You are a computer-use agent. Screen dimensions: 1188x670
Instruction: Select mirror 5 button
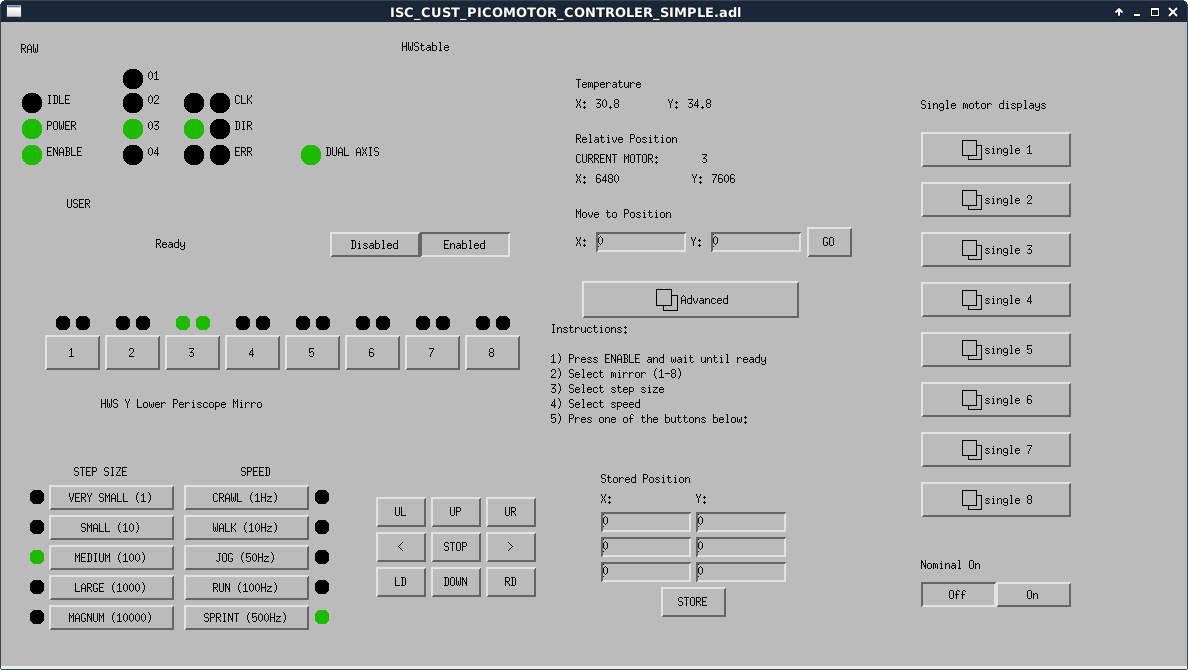click(x=311, y=353)
